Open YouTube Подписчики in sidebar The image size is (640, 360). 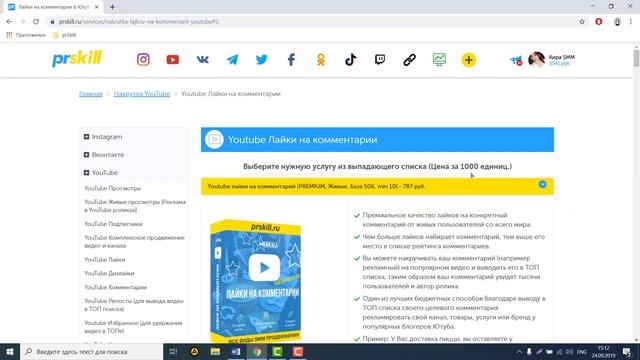(113, 224)
